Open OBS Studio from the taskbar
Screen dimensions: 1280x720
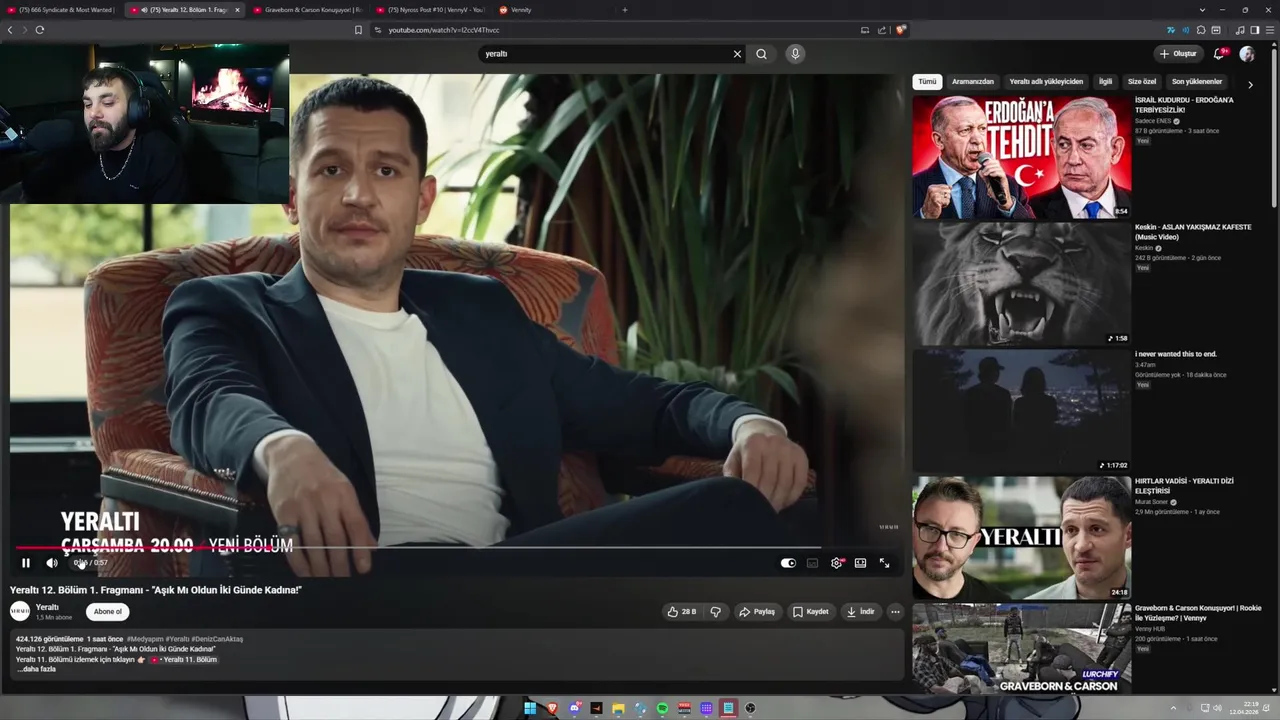pyautogui.click(x=750, y=708)
